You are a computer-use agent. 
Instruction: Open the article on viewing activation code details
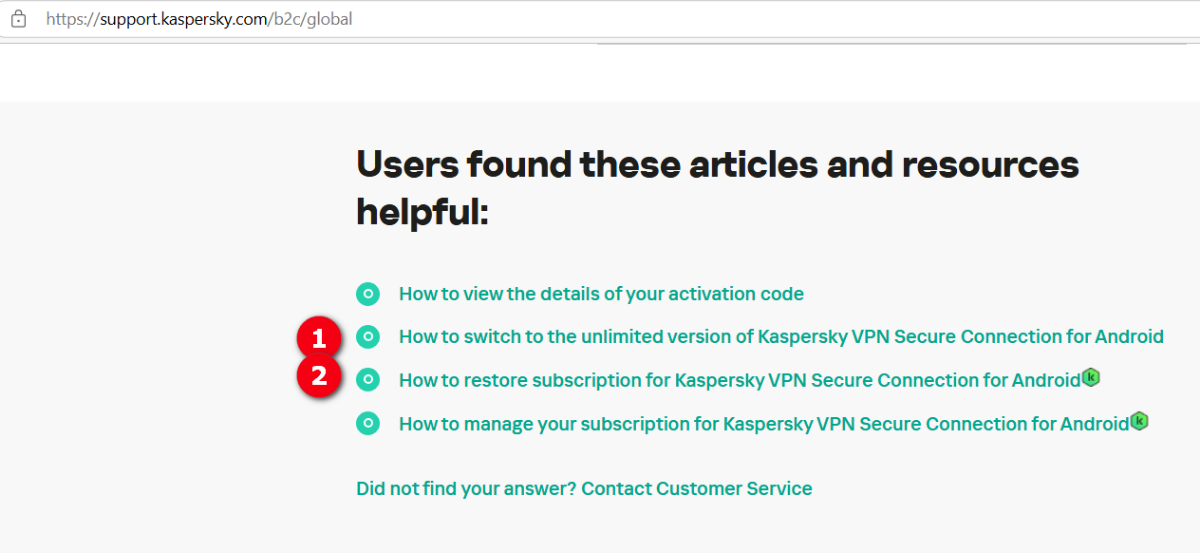[x=601, y=294]
